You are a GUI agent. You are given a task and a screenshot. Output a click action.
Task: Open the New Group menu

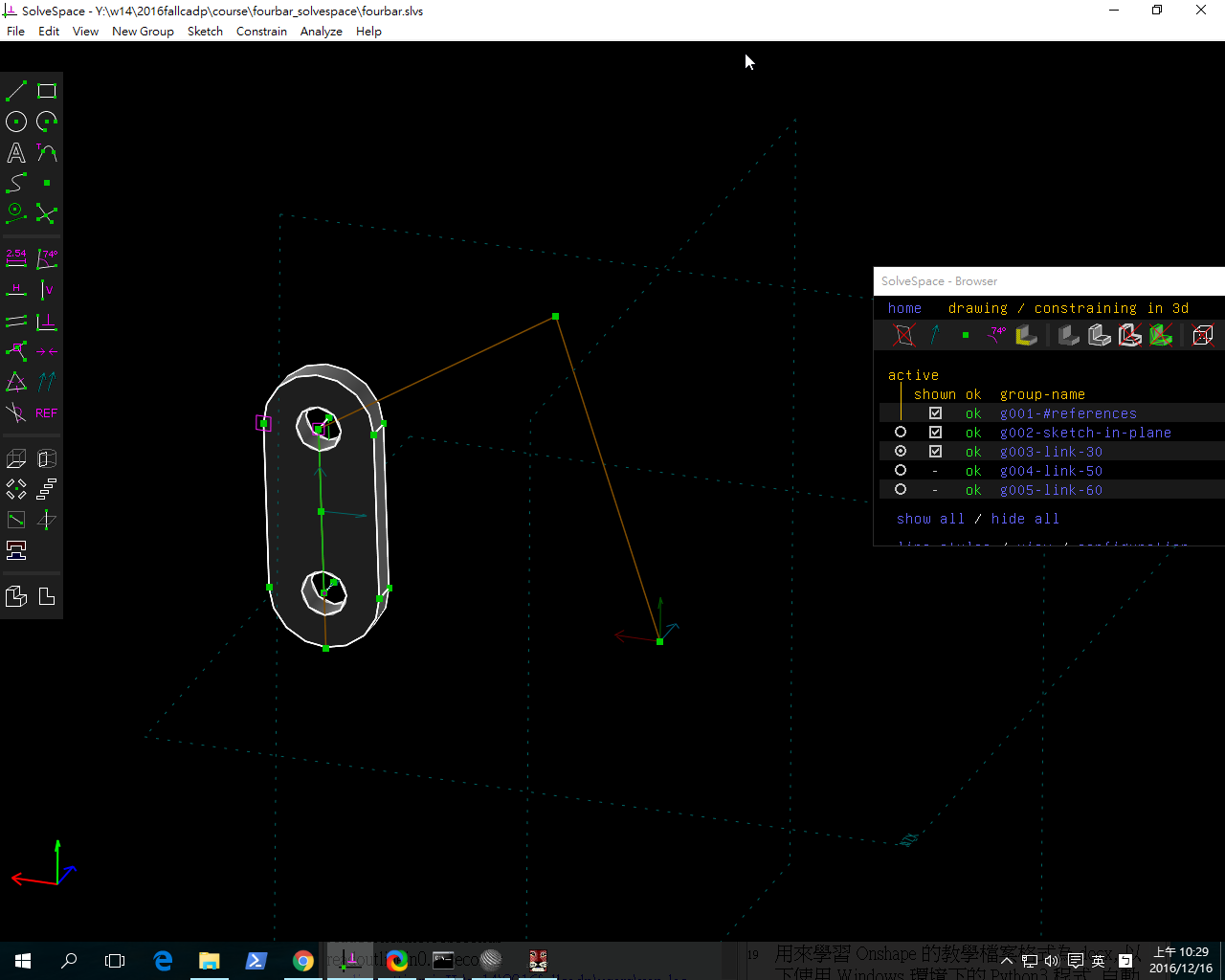143,32
